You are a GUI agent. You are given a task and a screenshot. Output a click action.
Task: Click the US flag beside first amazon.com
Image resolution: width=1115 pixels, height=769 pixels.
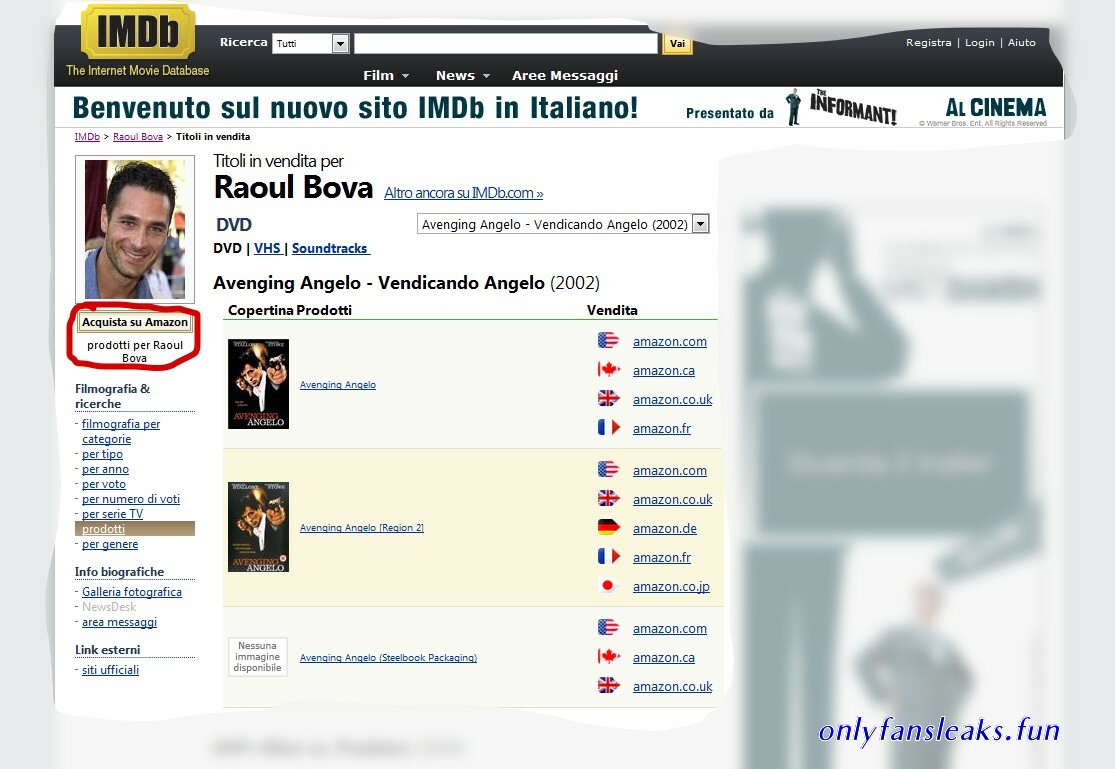click(x=608, y=340)
